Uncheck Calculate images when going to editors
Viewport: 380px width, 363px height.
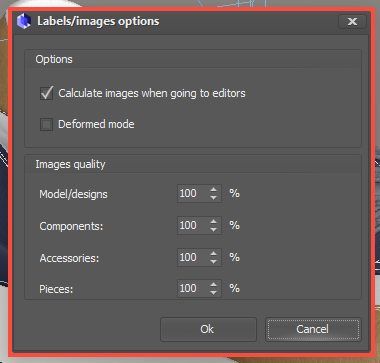pos(46,93)
